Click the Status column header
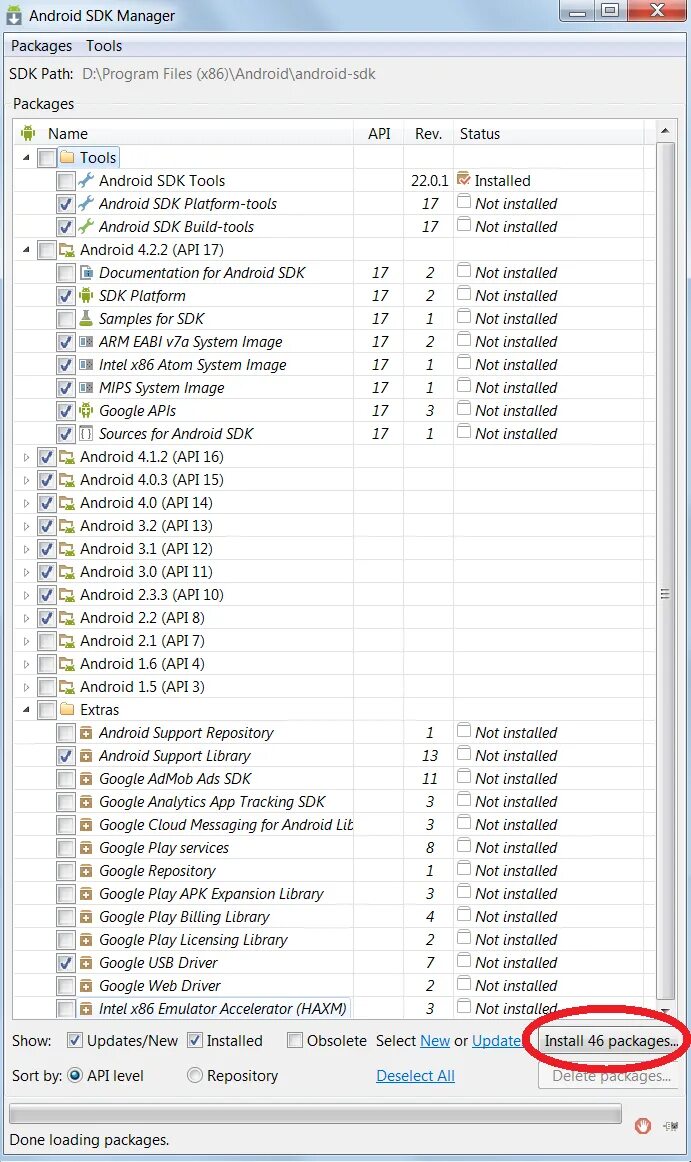Image resolution: width=691 pixels, height=1162 pixels. tap(549, 133)
